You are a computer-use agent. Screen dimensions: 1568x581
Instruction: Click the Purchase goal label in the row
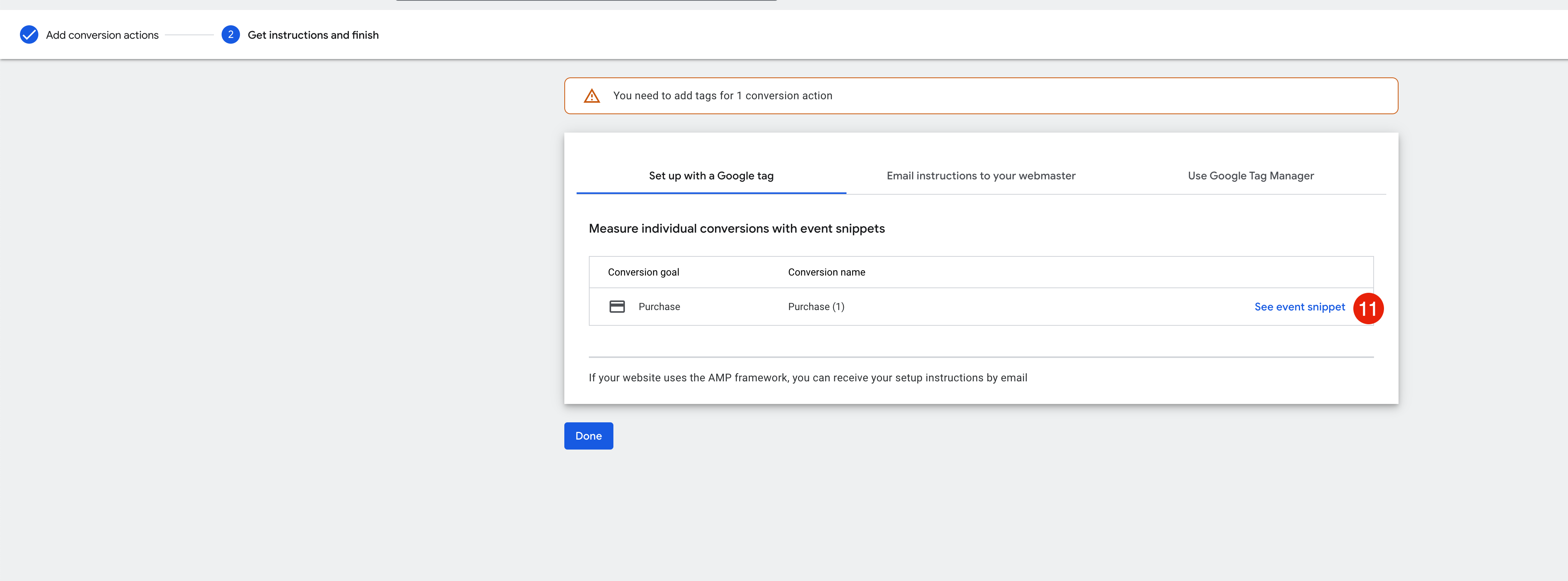(659, 307)
